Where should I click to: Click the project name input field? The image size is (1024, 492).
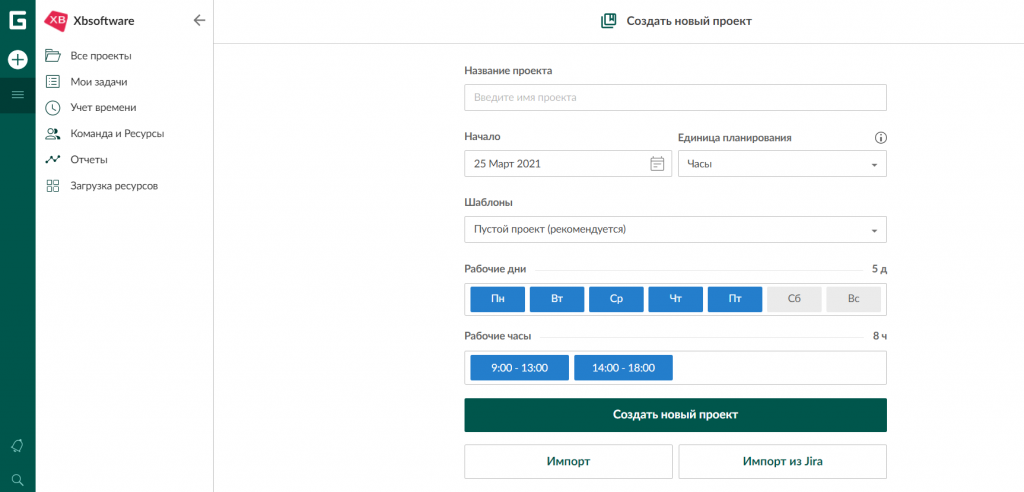(x=675, y=98)
